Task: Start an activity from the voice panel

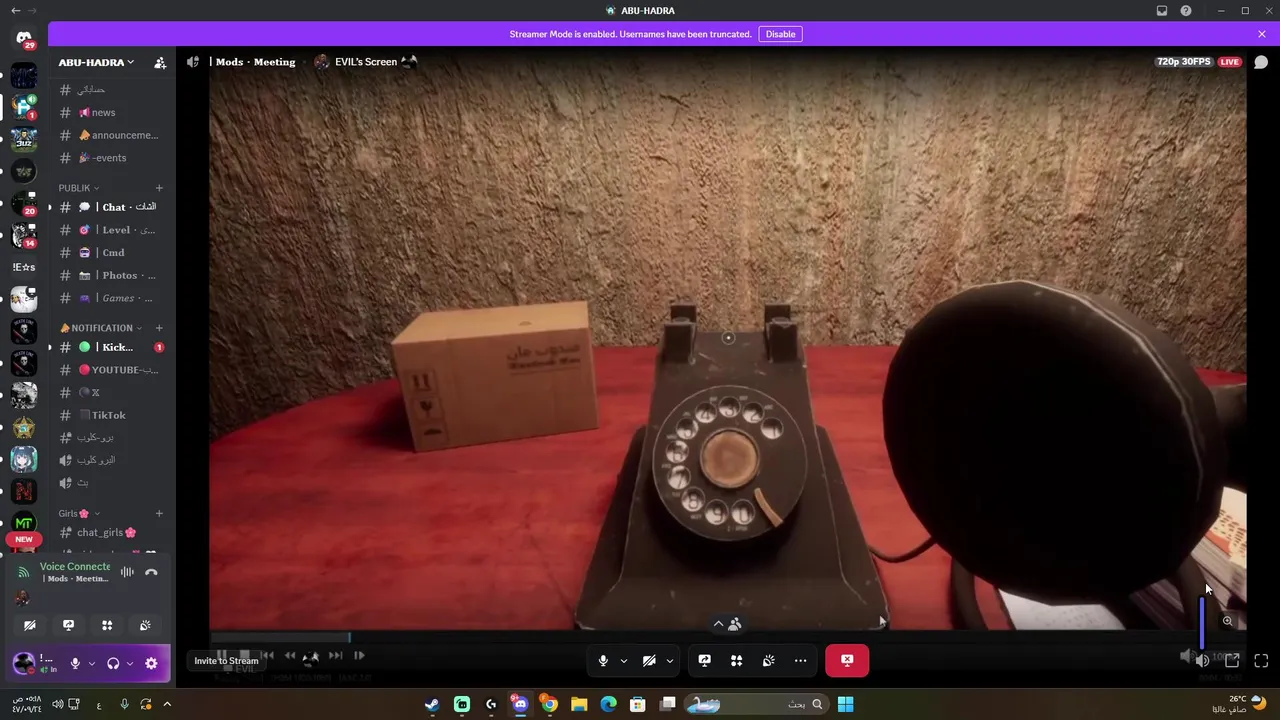Action: pos(107,625)
